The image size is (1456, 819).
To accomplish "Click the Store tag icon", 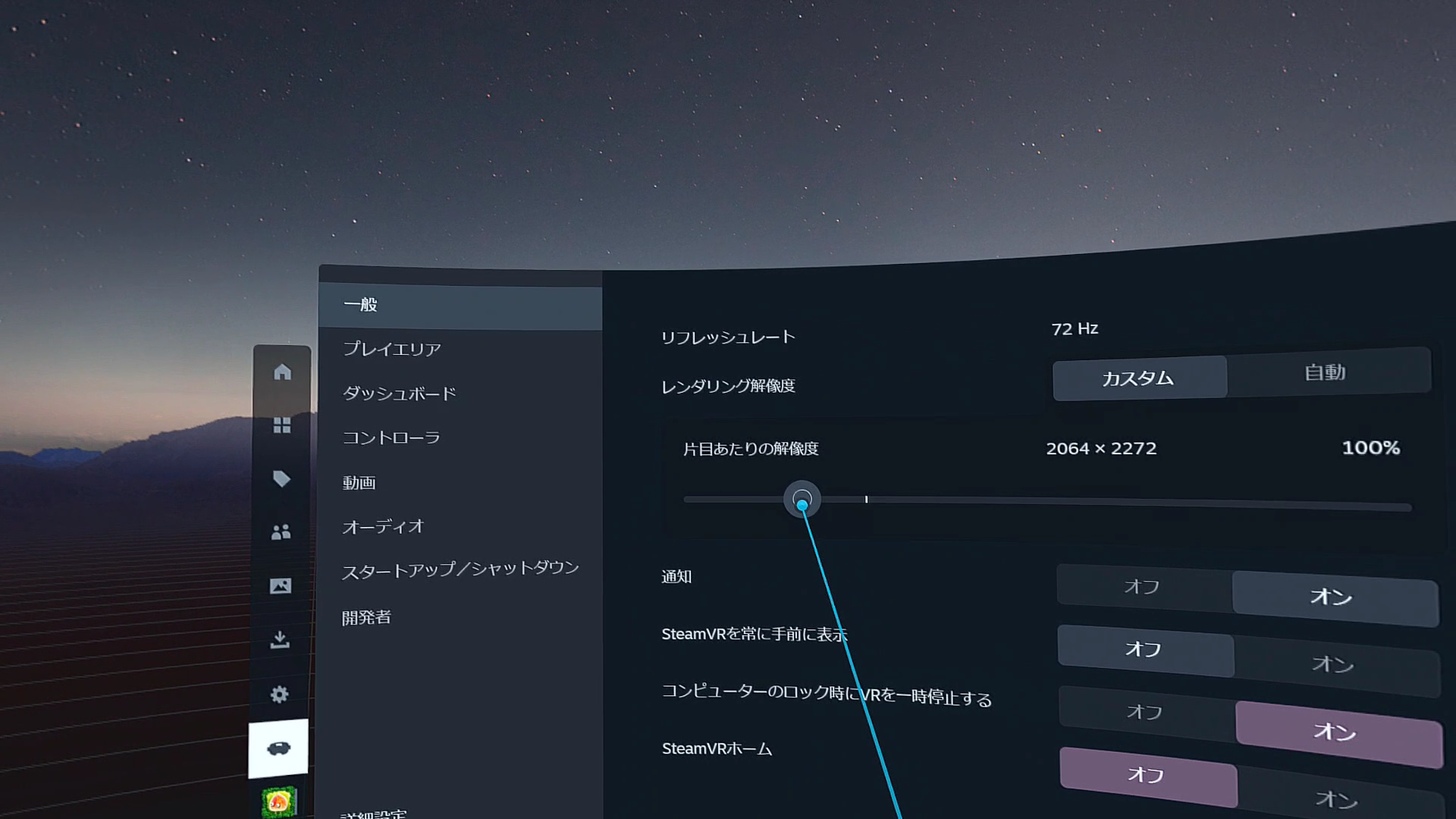I will 281,479.
